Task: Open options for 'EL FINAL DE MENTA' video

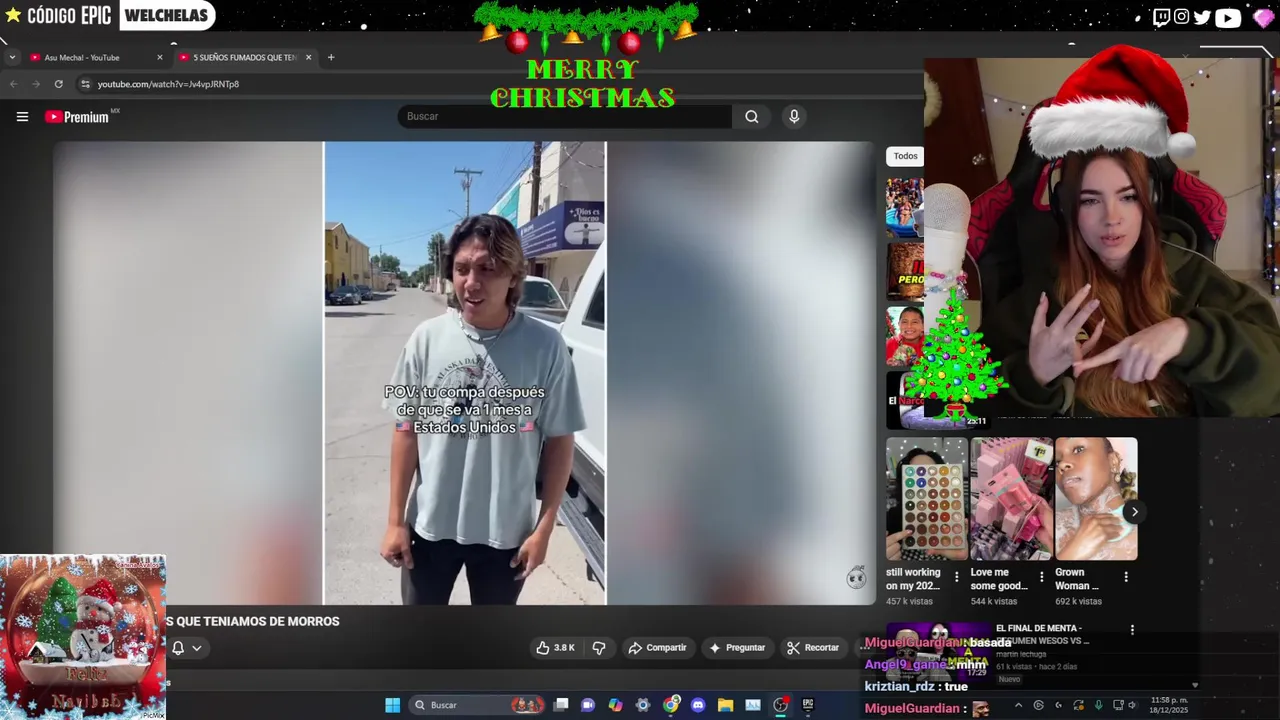Action: tap(1132, 630)
